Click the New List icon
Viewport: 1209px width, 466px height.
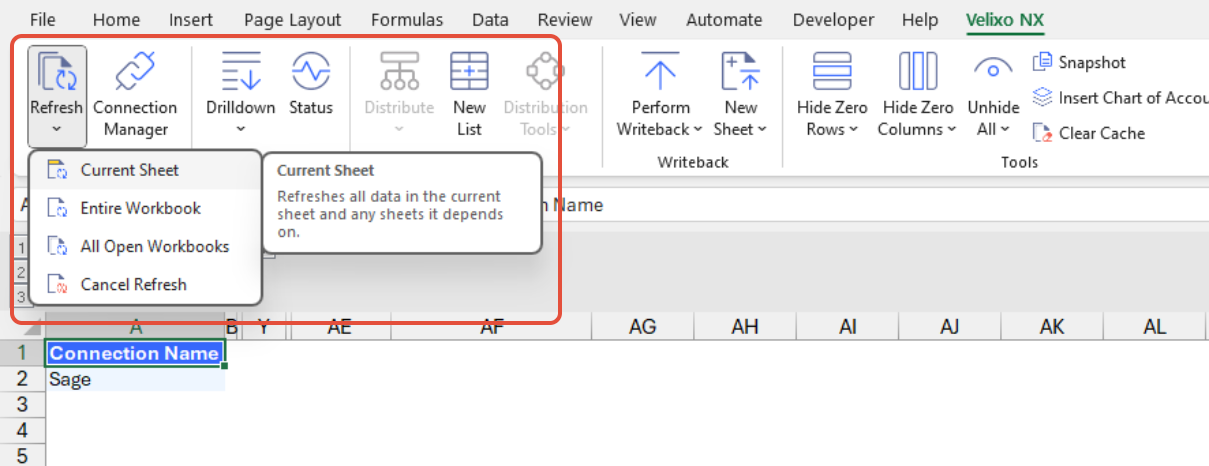click(469, 73)
